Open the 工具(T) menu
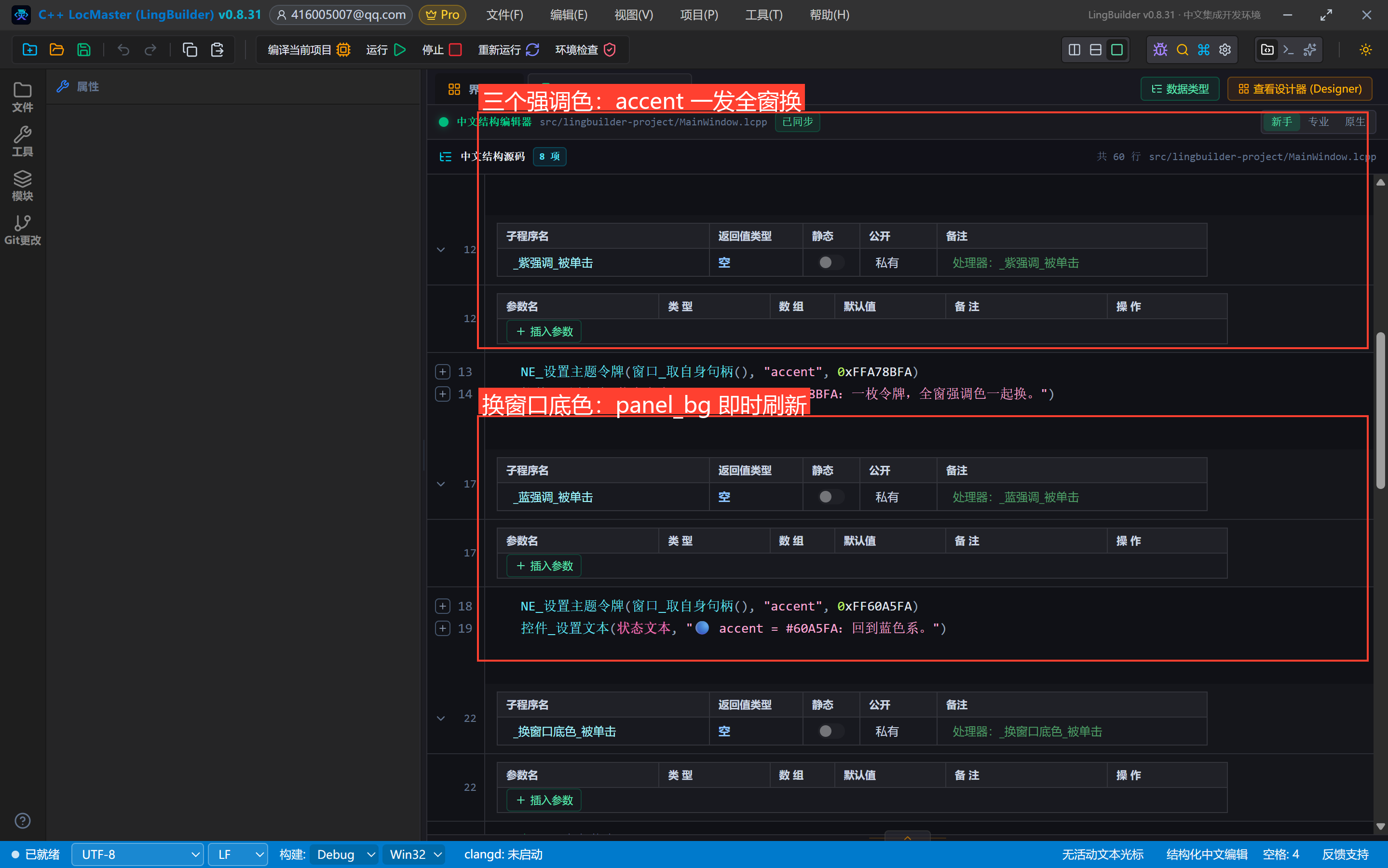Screen dimensions: 1388x868 click(x=763, y=15)
